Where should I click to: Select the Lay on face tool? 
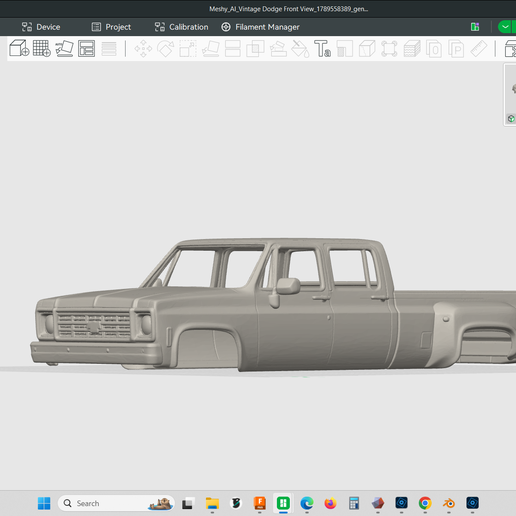tap(211, 49)
